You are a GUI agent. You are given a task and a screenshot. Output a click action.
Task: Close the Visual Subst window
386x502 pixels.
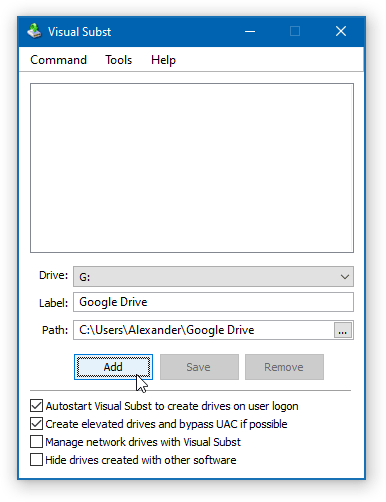(341, 31)
